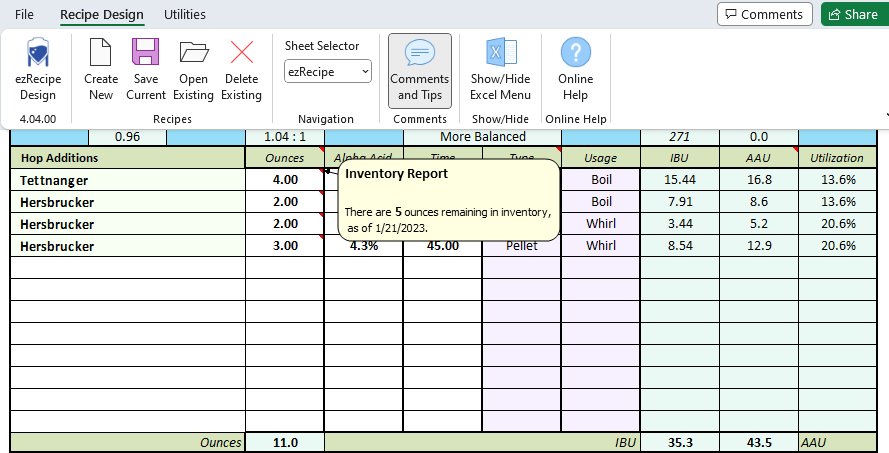Image resolution: width=889 pixels, height=453 pixels.
Task: Open the File menu
Action: [24, 14]
